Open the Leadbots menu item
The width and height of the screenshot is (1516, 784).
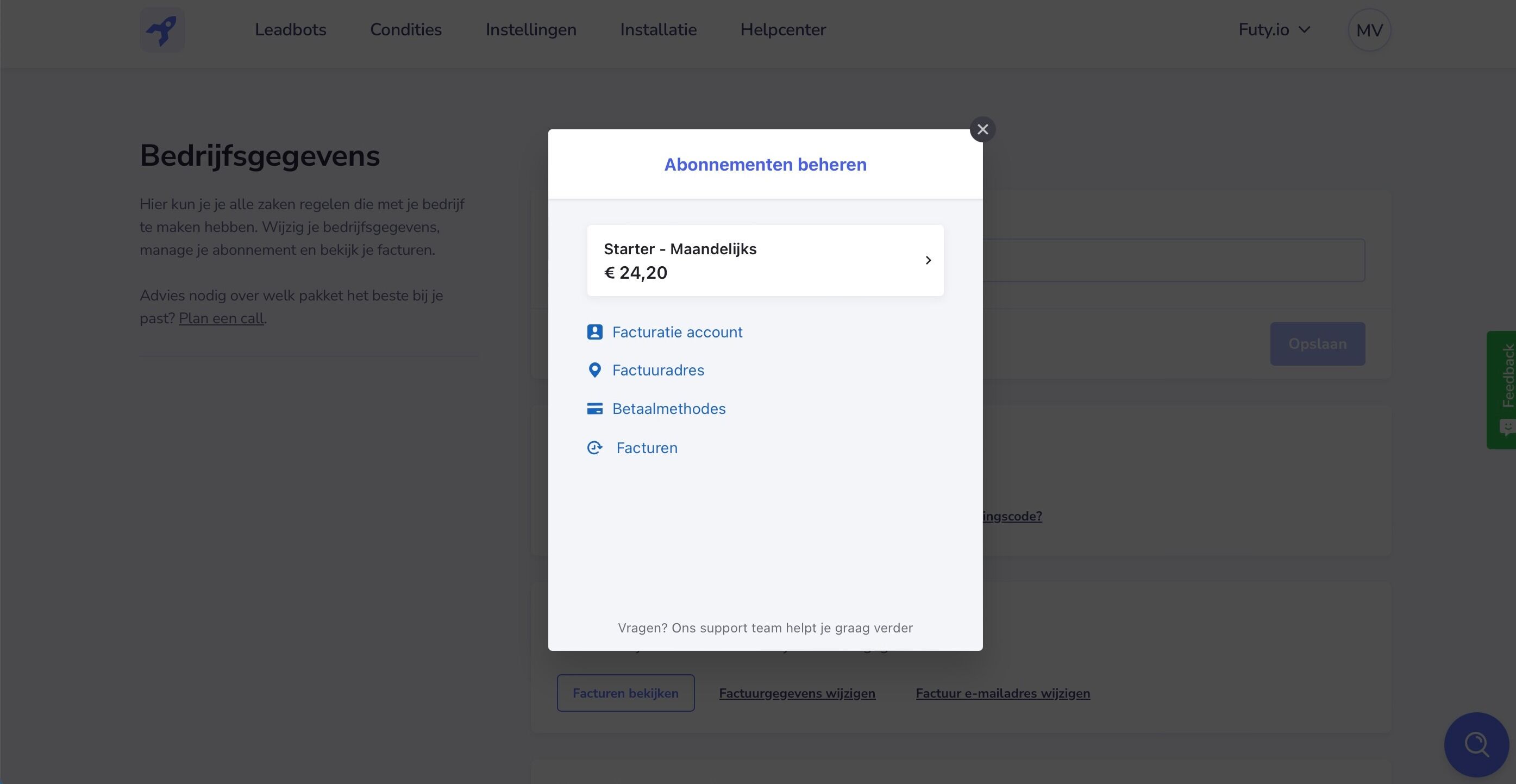[x=290, y=30]
